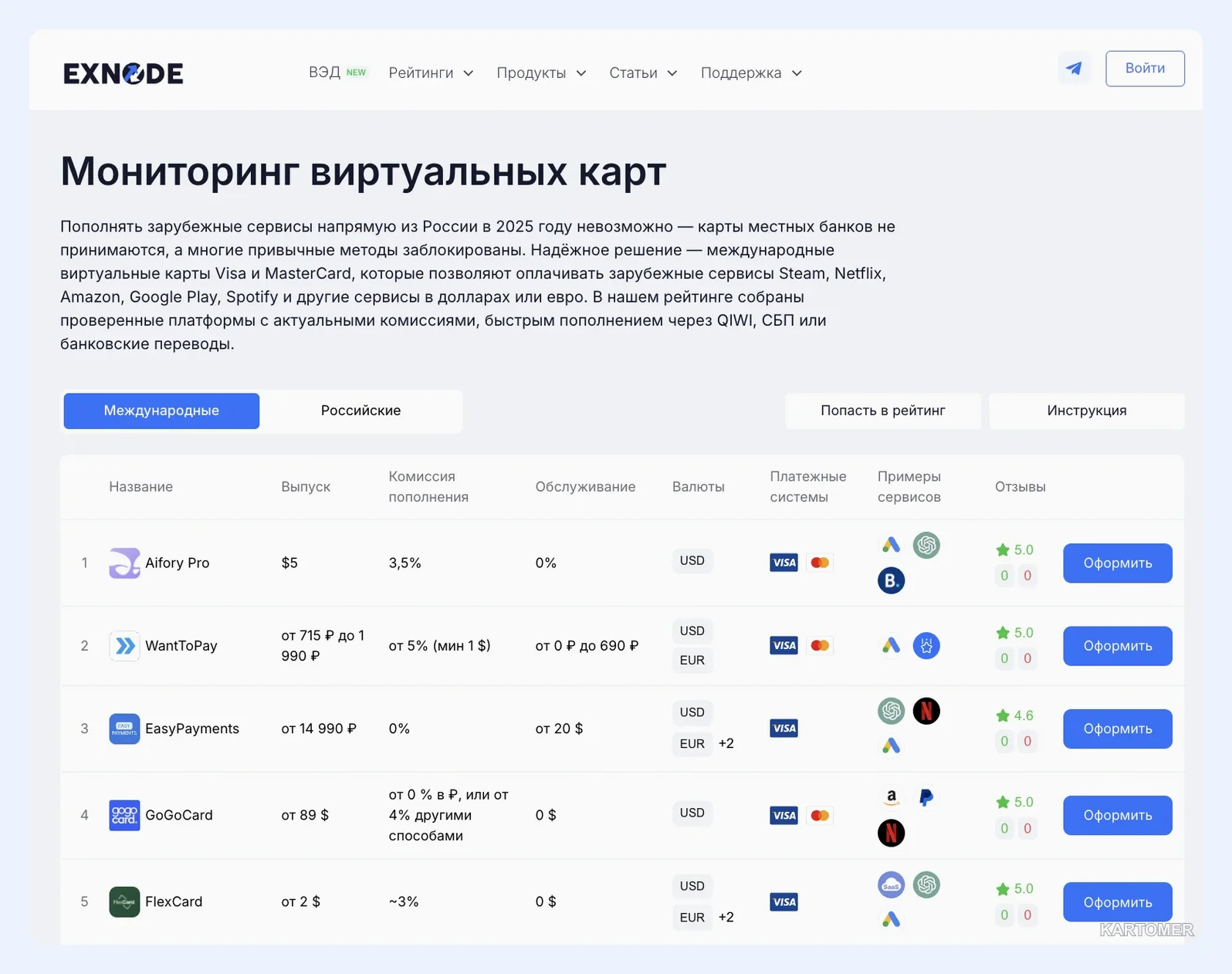
Task: Click Visa icon in Aifory Pro row
Action: (x=784, y=563)
